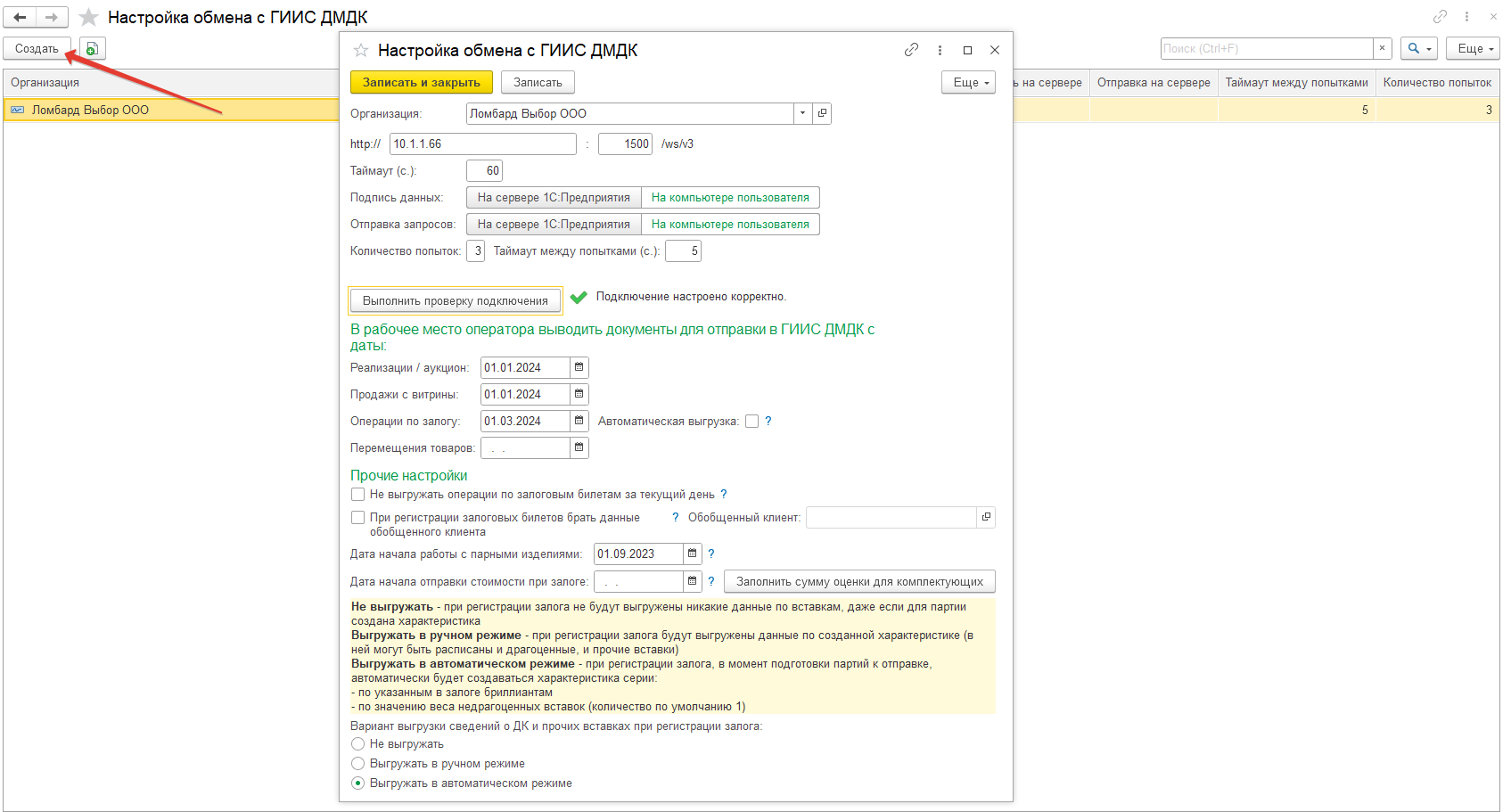Focus the Организация text field in dialog

[630, 113]
